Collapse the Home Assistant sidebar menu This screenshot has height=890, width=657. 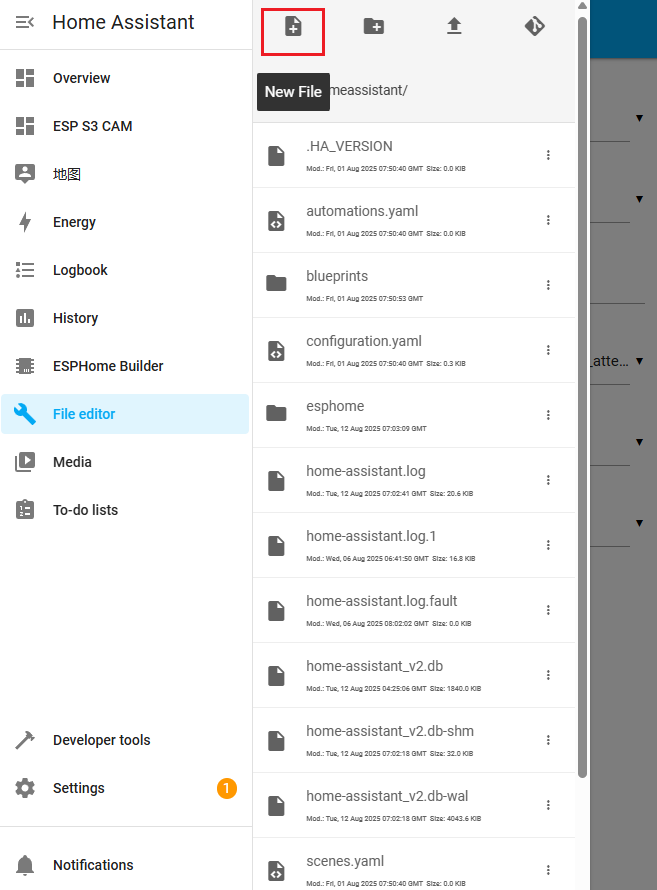click(24, 22)
